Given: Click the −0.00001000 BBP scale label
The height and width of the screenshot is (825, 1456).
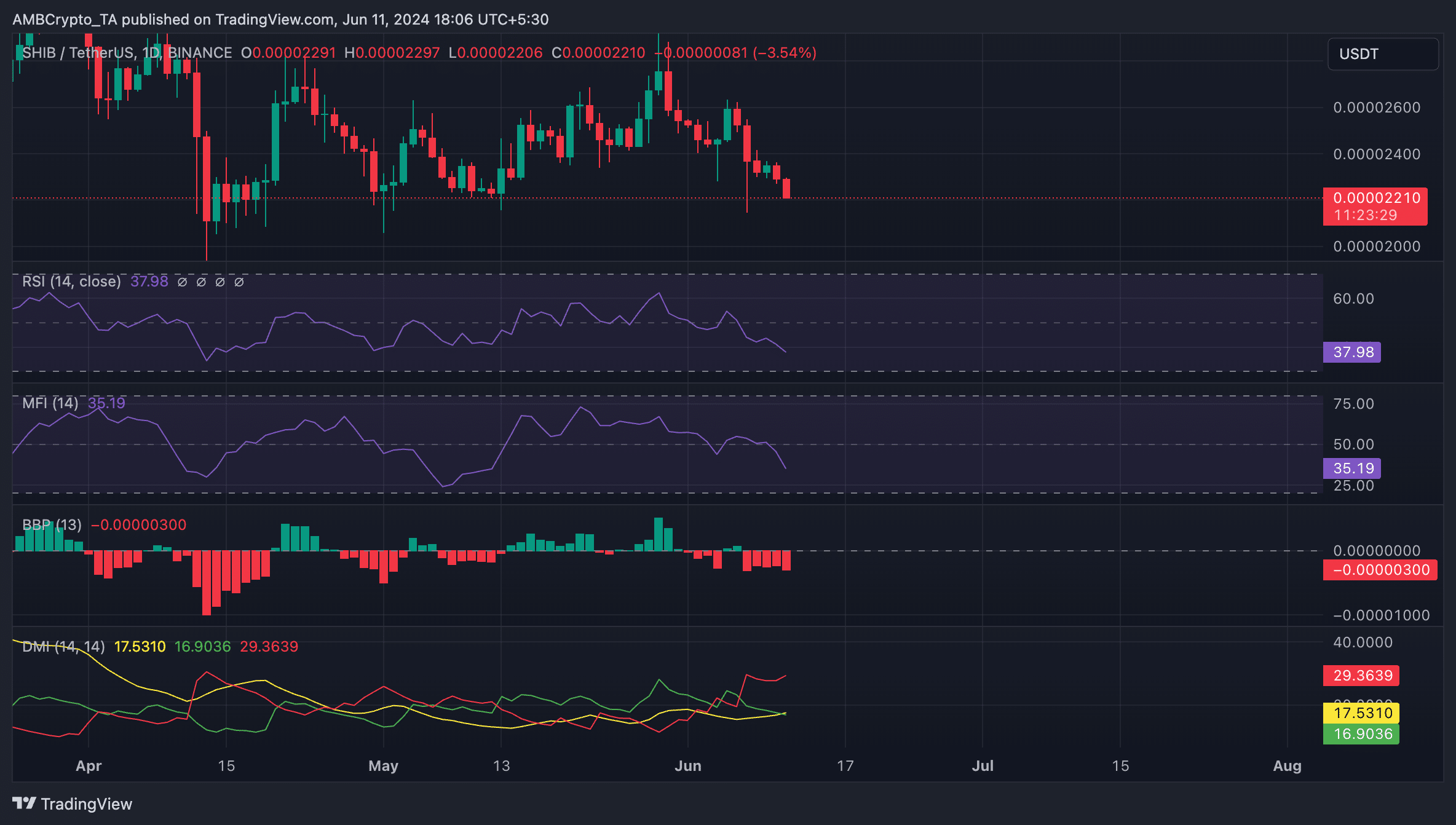Looking at the screenshot, I should (1381, 615).
